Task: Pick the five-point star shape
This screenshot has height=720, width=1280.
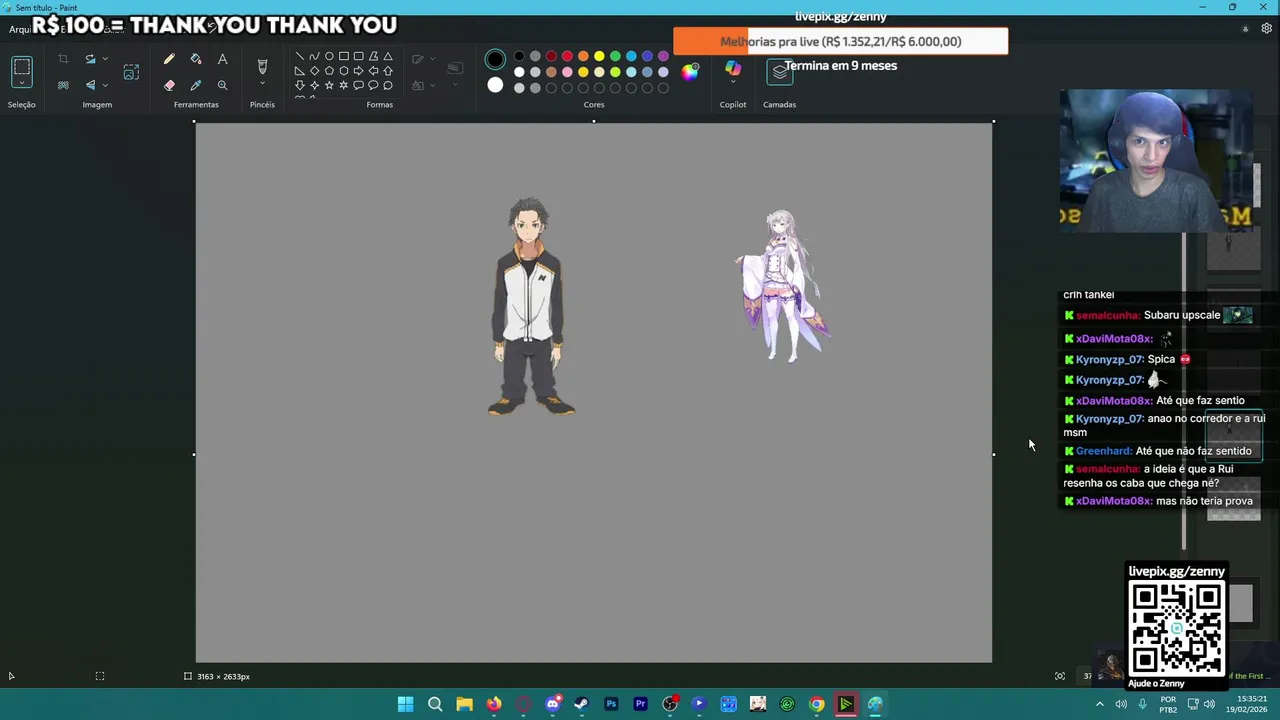Action: tap(329, 85)
